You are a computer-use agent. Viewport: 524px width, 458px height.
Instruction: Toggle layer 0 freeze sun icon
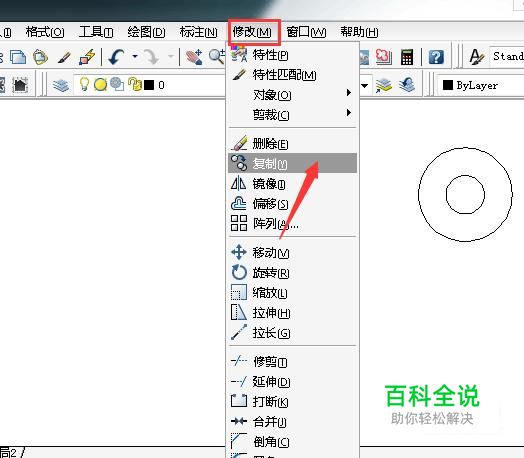click(x=100, y=85)
